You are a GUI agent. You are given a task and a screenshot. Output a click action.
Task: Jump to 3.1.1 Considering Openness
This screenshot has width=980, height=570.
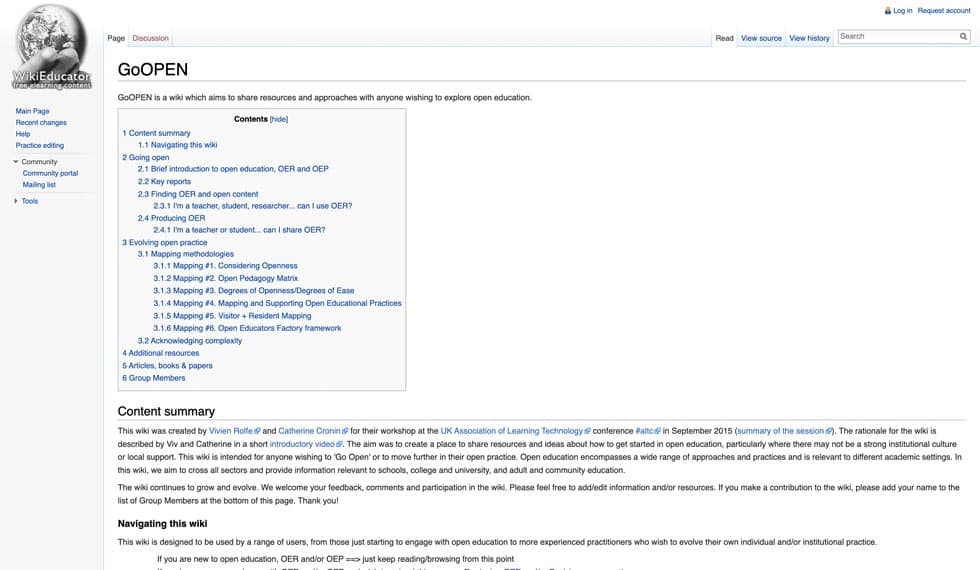tap(226, 266)
